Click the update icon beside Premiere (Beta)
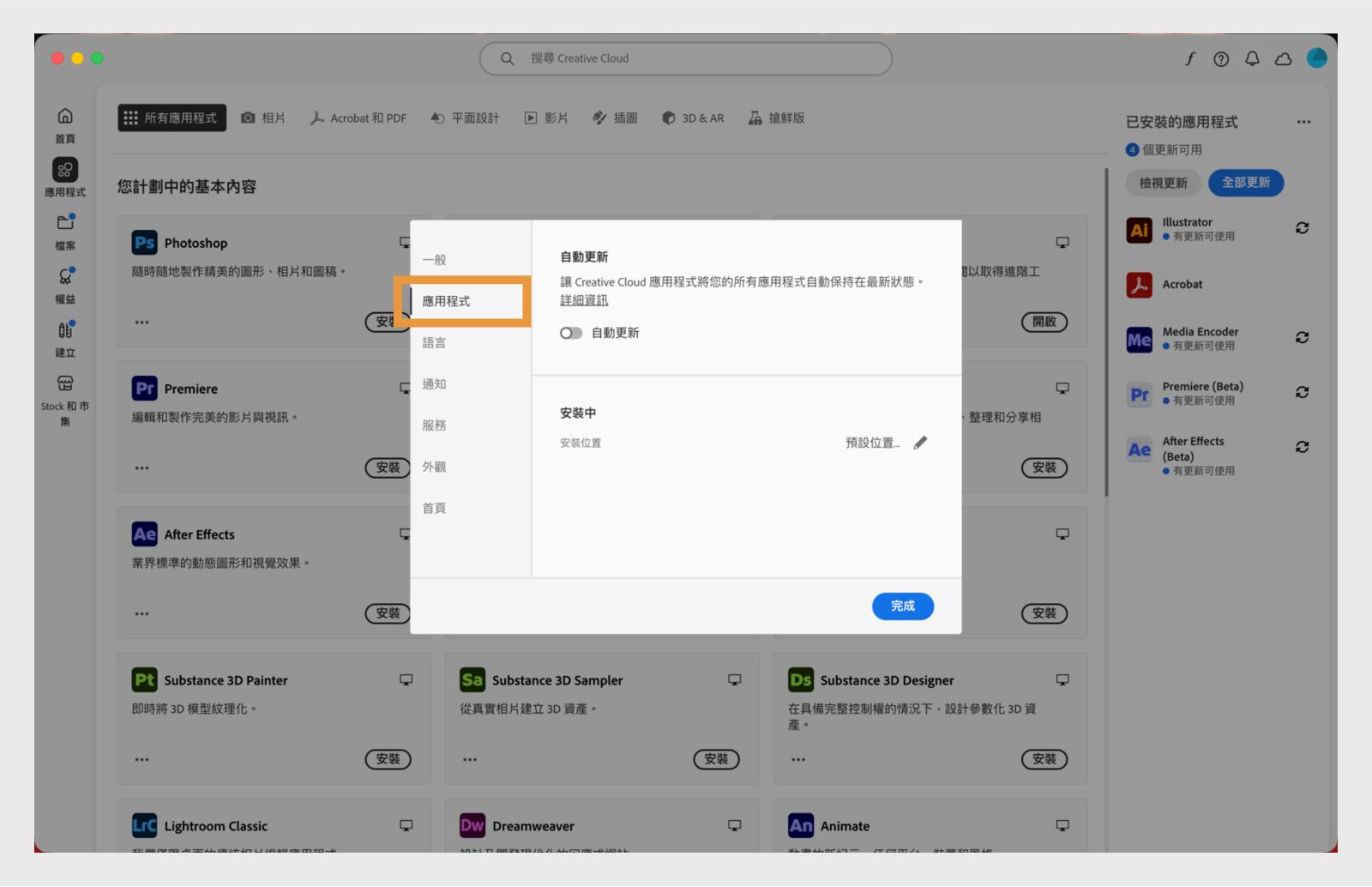 (x=1302, y=392)
